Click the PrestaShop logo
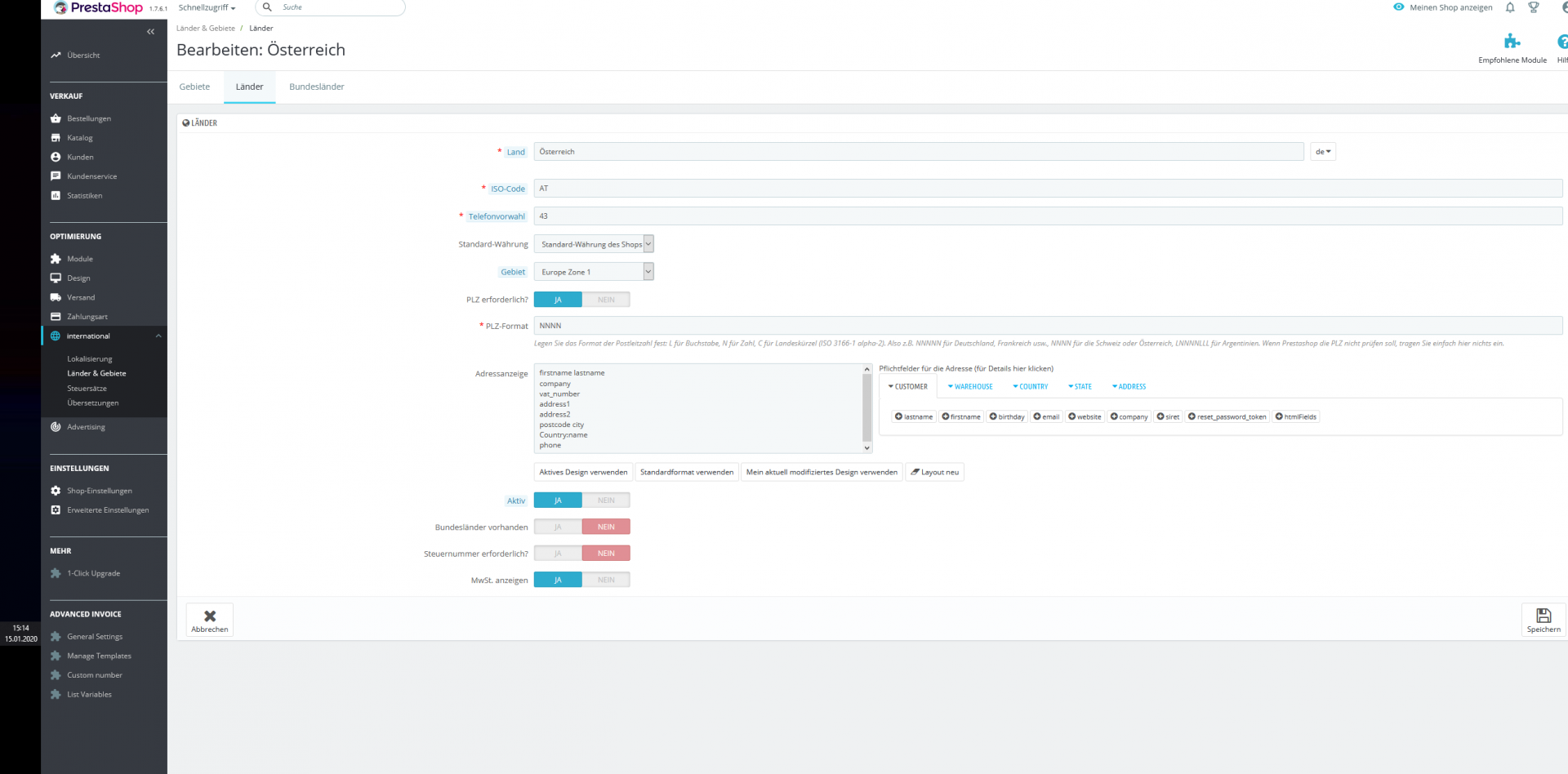Viewport: 1568px width, 774px height. tap(98, 8)
